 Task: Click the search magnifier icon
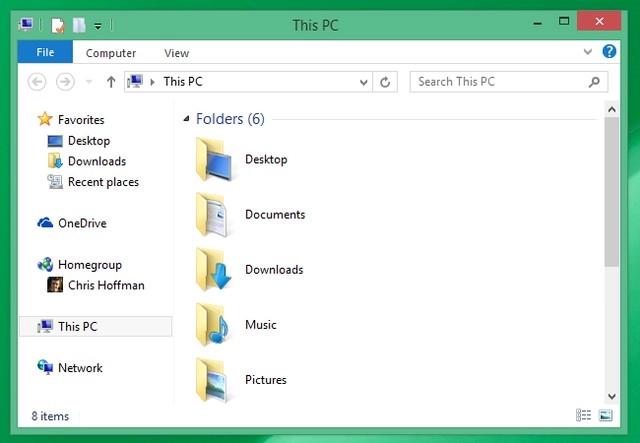click(x=594, y=82)
